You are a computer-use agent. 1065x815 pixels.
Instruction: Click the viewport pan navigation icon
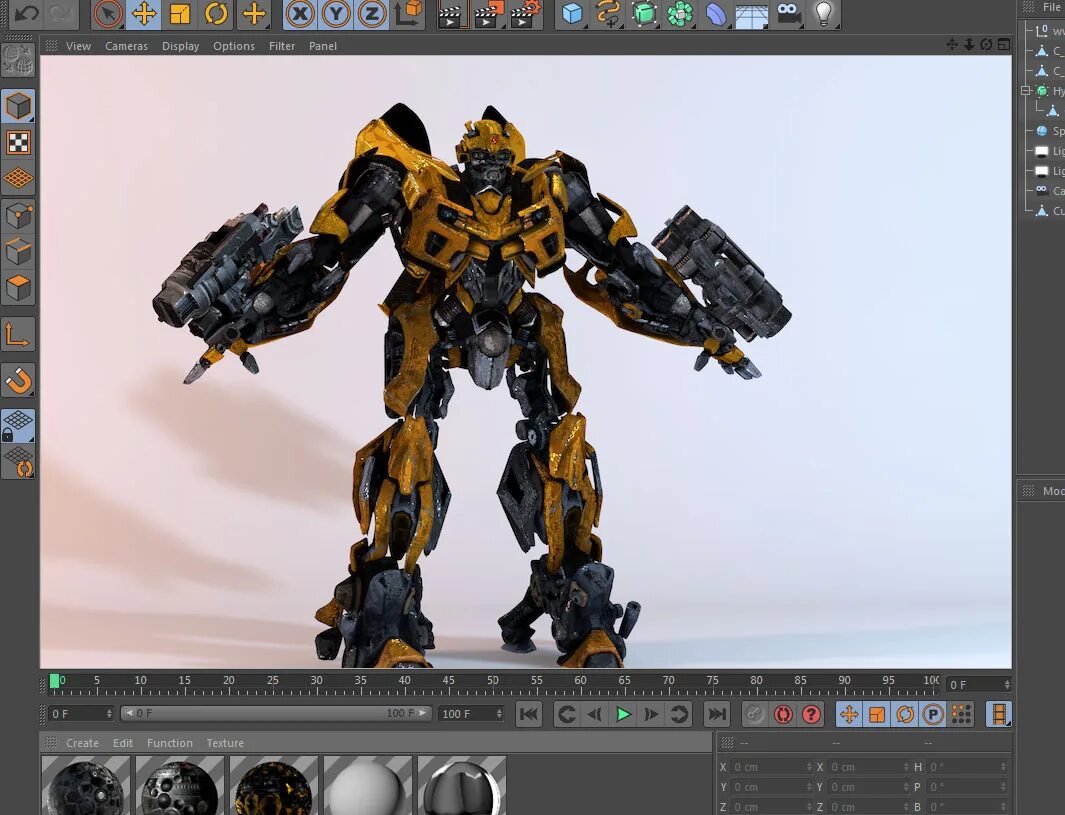tap(952, 45)
